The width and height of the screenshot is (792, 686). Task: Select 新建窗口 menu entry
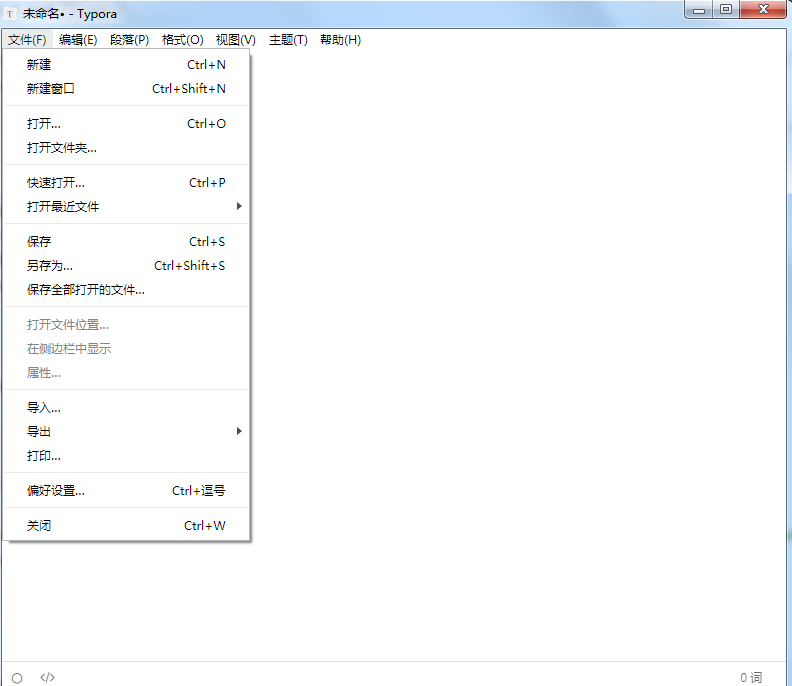126,88
